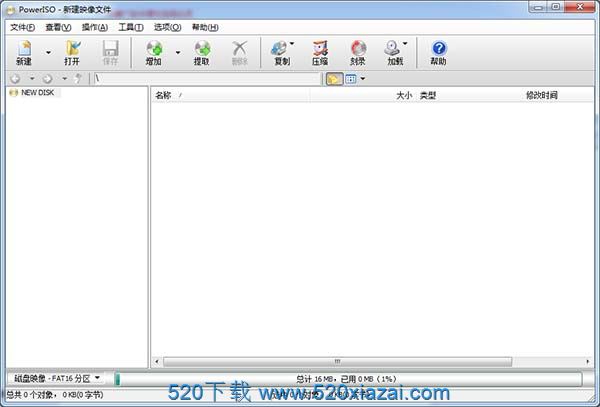Click the 增加 (Add) toolbar icon

[x=154, y=52]
